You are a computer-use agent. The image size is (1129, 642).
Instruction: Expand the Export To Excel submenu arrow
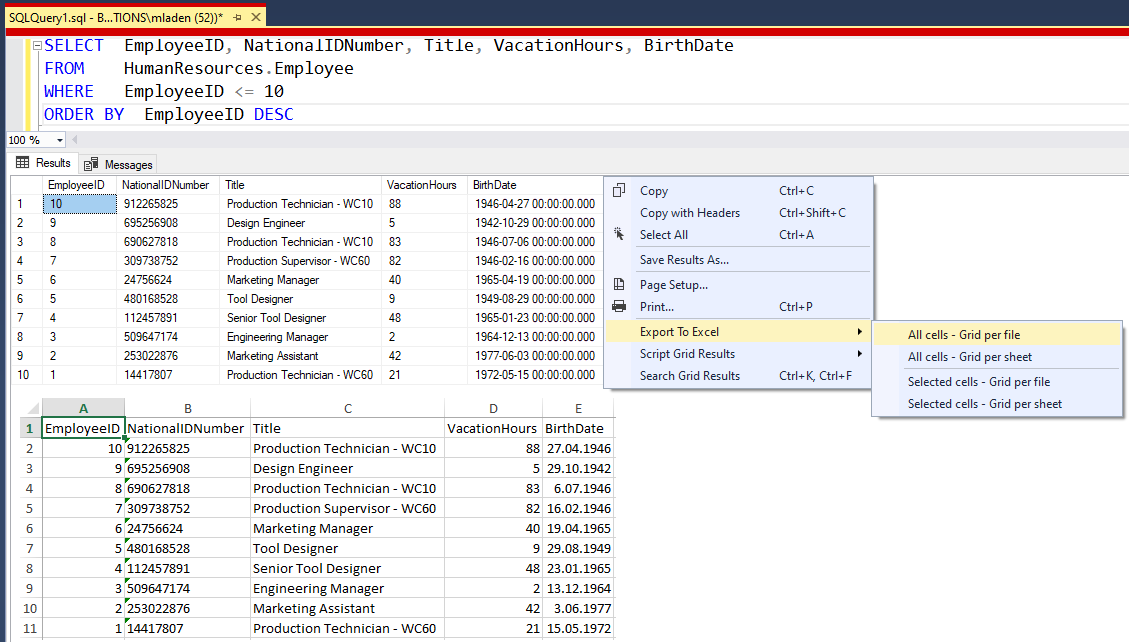pyautogui.click(x=859, y=332)
